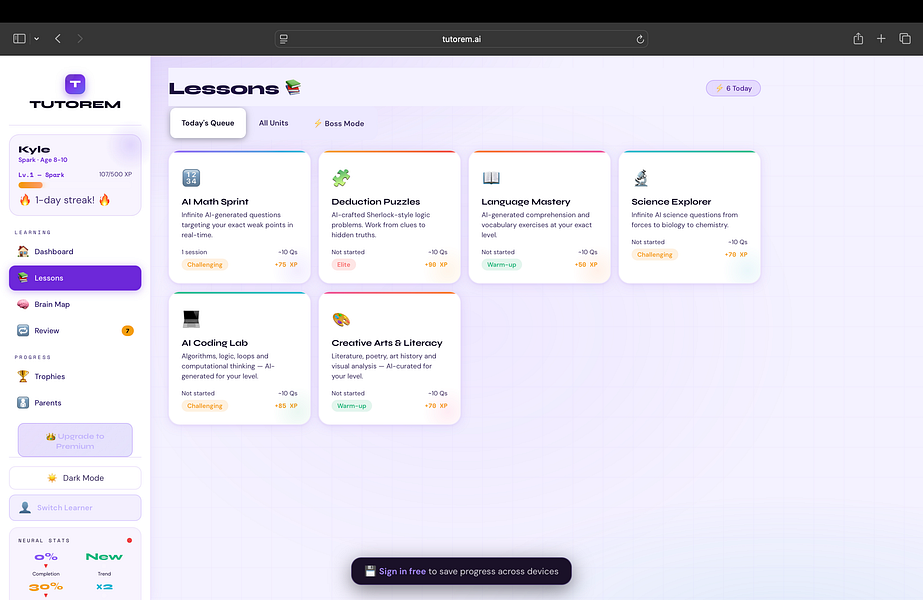The width and height of the screenshot is (923, 600).
Task: Expand the sidebar dropdown chevron in browser toolbar
Action: (36, 39)
